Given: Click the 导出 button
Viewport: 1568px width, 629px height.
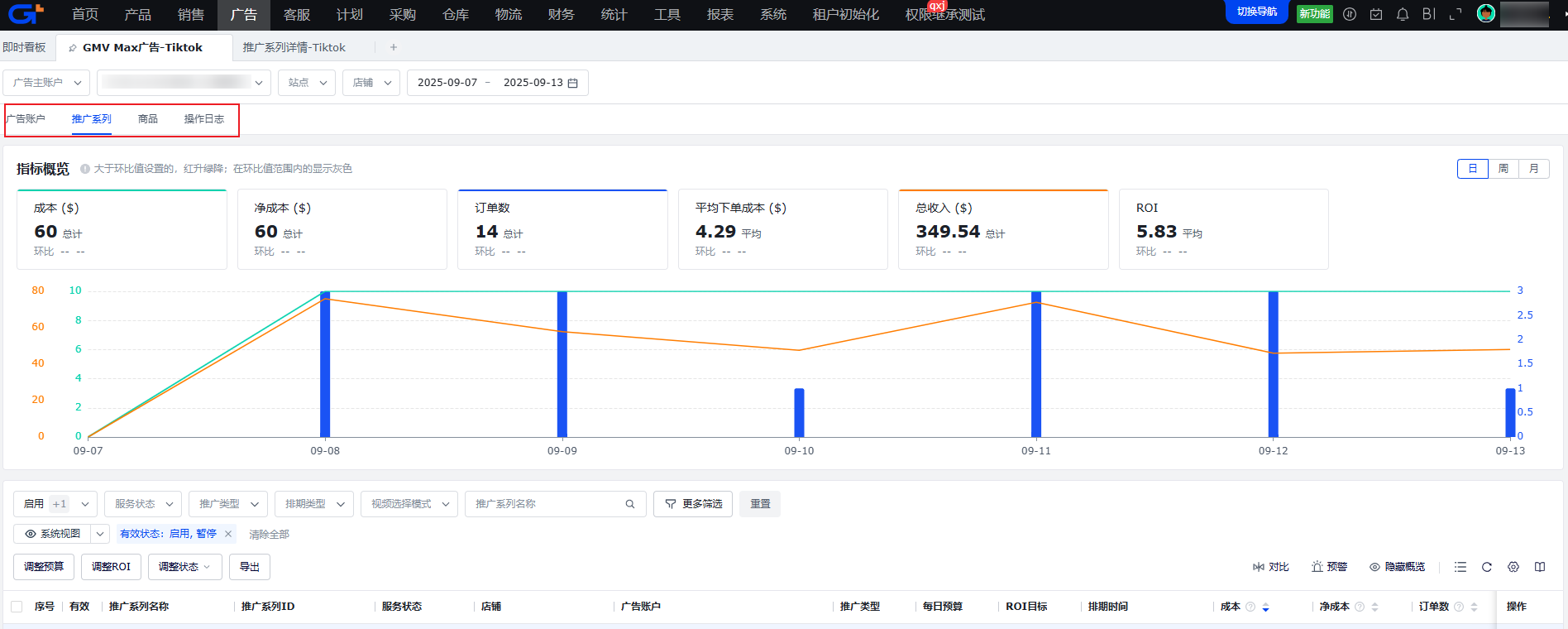Looking at the screenshot, I should pos(249,567).
